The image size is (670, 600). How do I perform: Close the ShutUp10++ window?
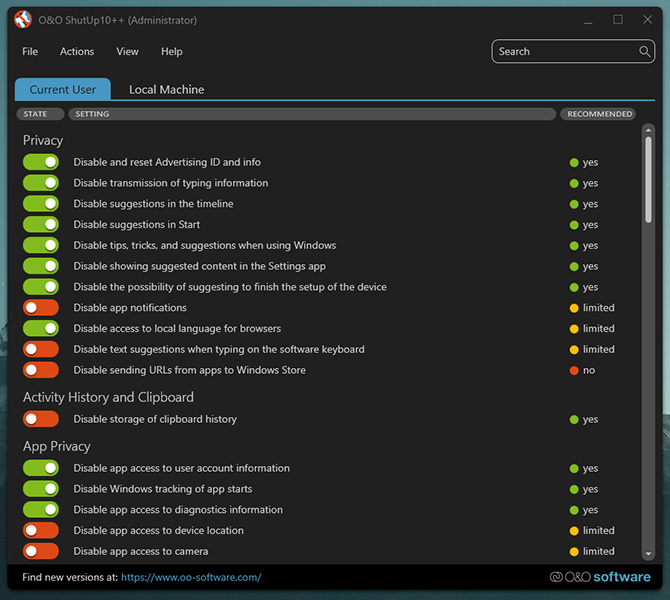pos(647,20)
